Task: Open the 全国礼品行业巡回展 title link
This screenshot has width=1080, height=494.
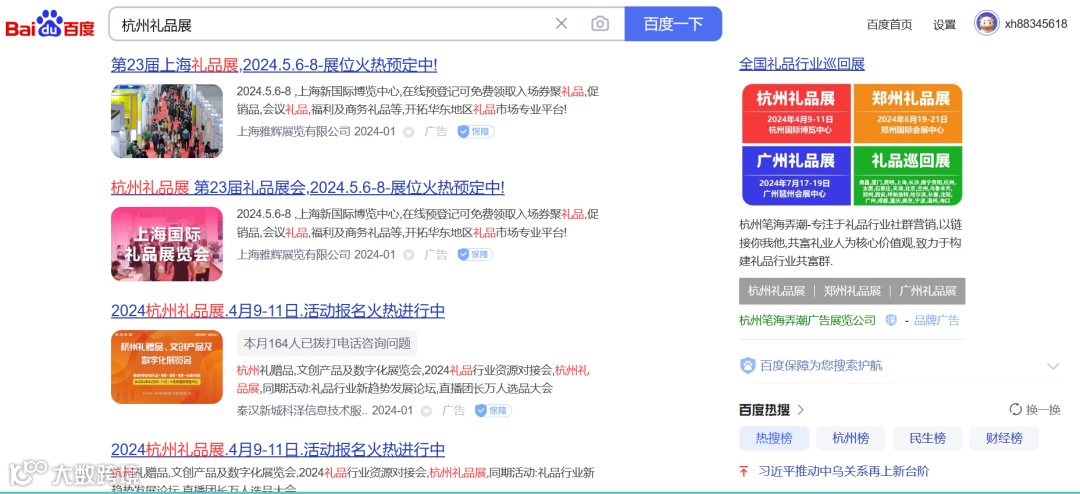Action: (x=802, y=64)
